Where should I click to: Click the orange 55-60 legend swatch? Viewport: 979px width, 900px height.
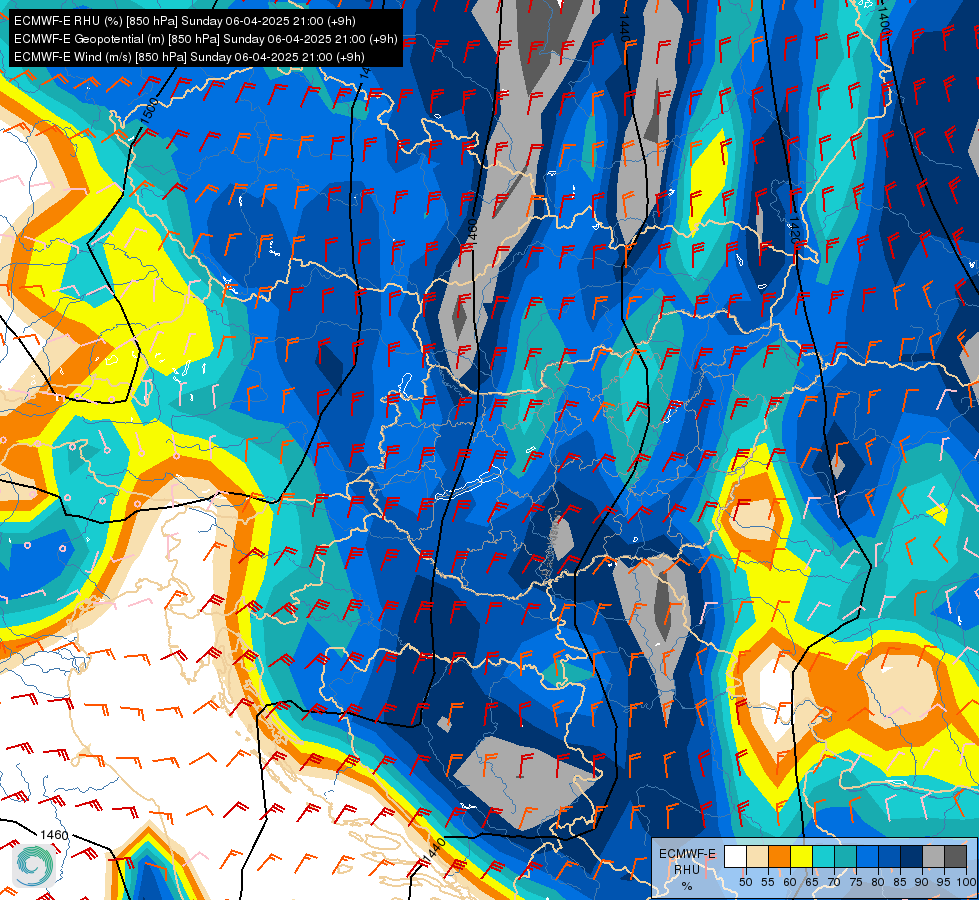[x=779, y=856]
